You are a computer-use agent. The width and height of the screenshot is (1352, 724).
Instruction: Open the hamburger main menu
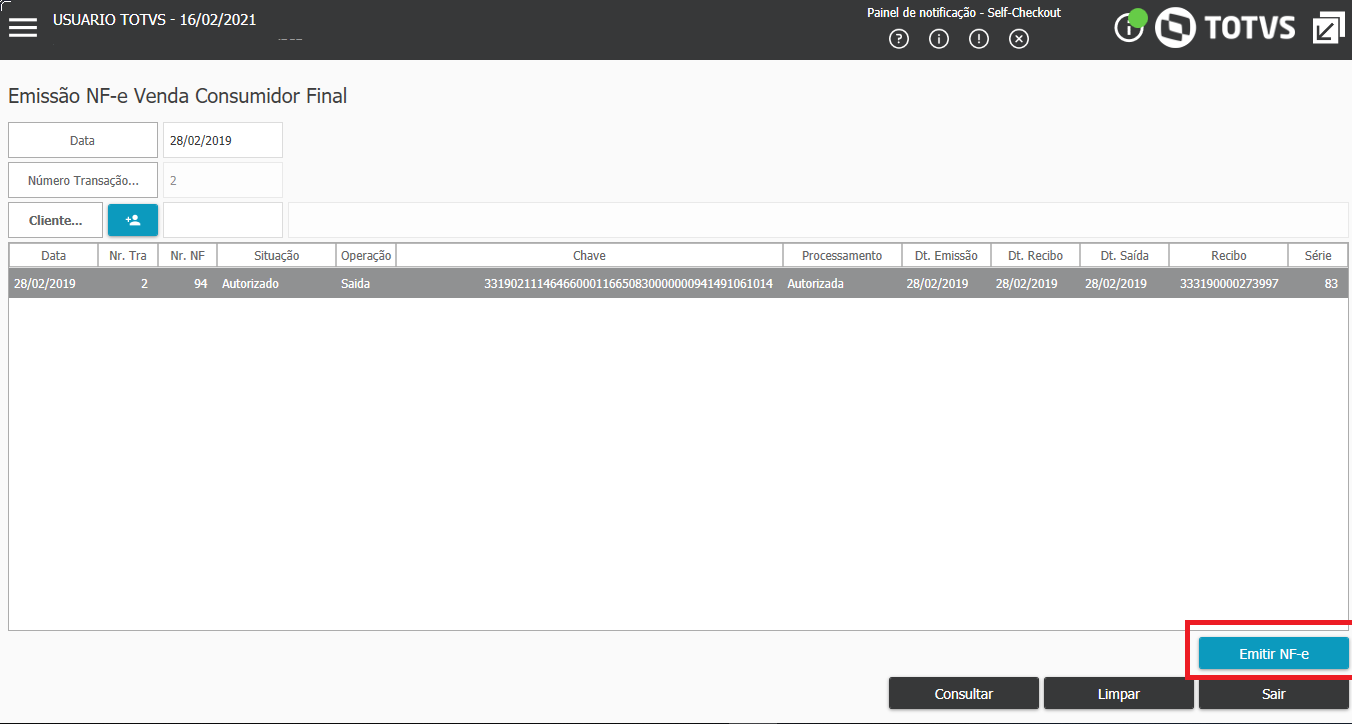coord(22,27)
